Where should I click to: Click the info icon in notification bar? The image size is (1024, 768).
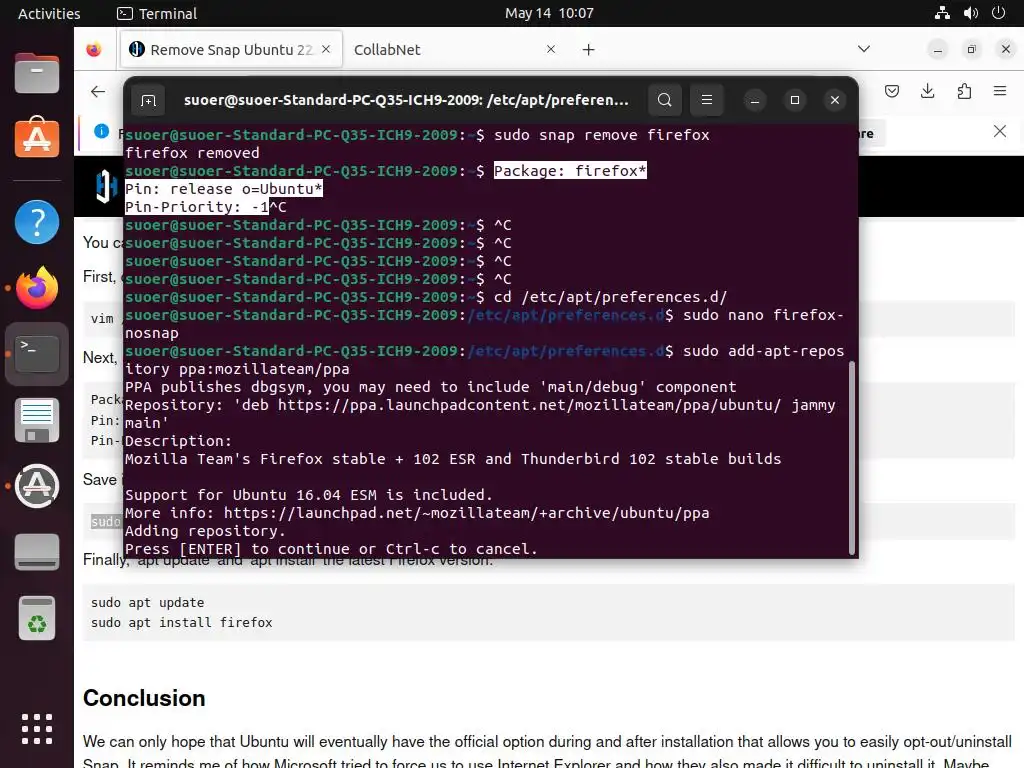pos(102,131)
